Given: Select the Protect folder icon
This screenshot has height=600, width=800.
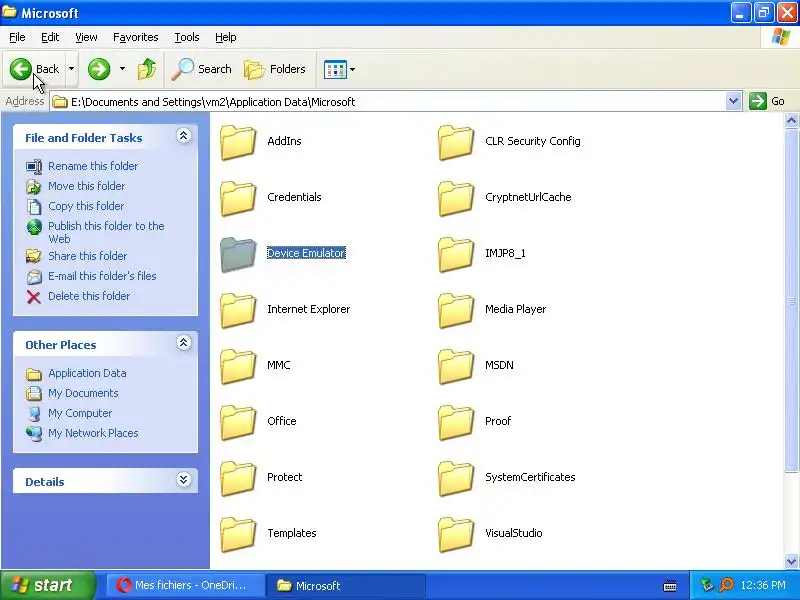Looking at the screenshot, I should 238,479.
